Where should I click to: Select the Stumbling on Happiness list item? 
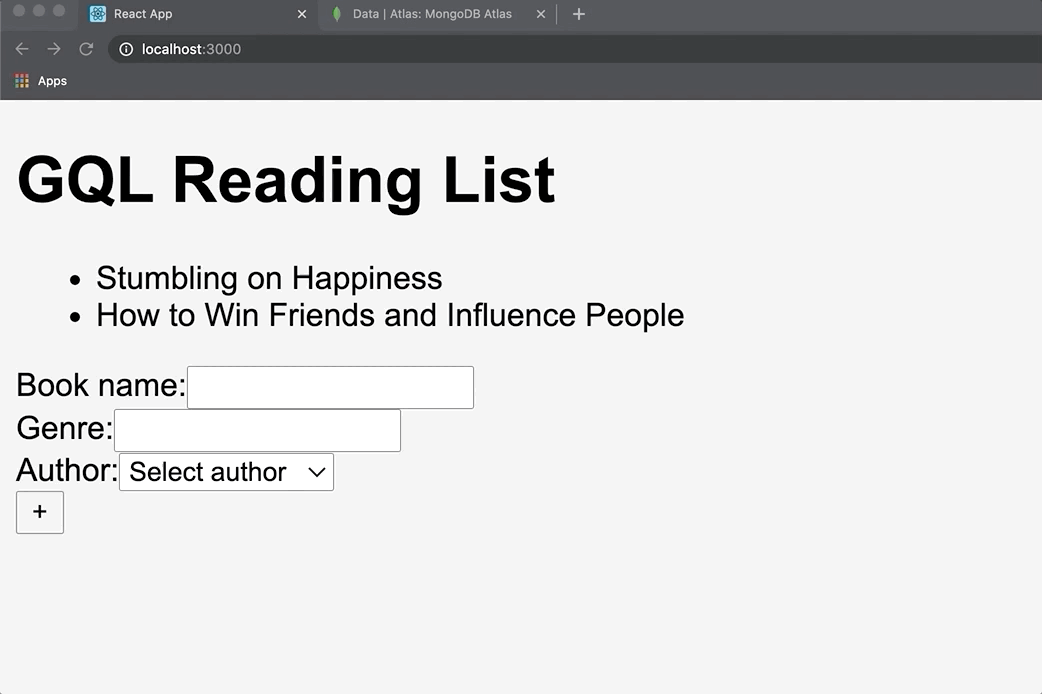269,278
